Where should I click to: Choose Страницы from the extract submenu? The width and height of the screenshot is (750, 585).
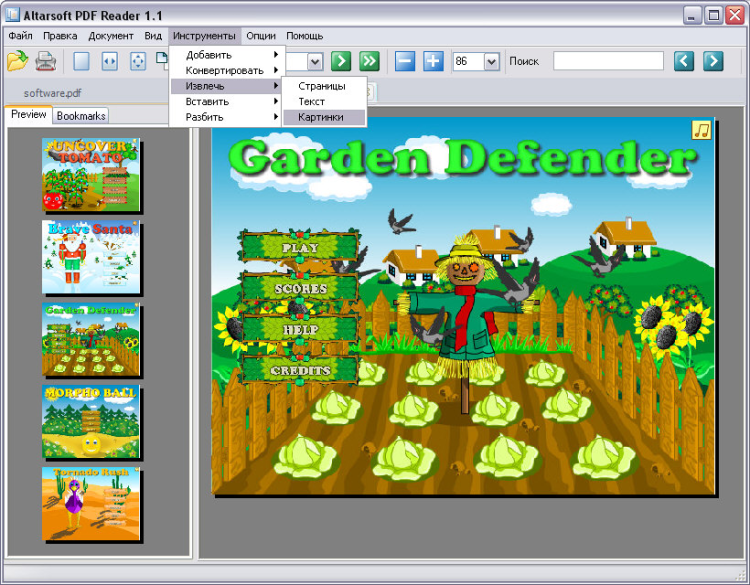coord(324,86)
